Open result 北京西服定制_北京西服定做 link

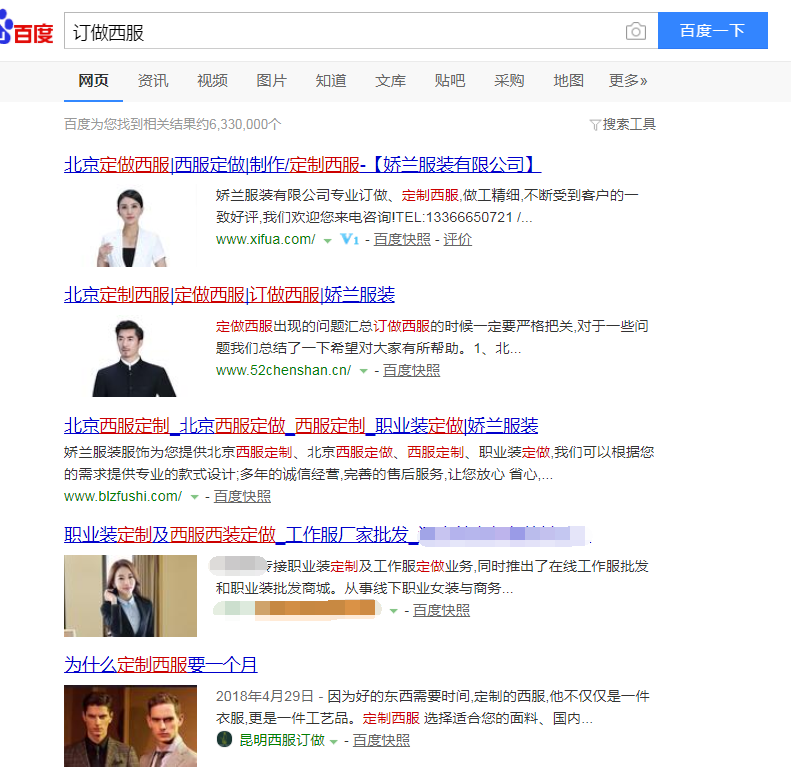[301, 426]
